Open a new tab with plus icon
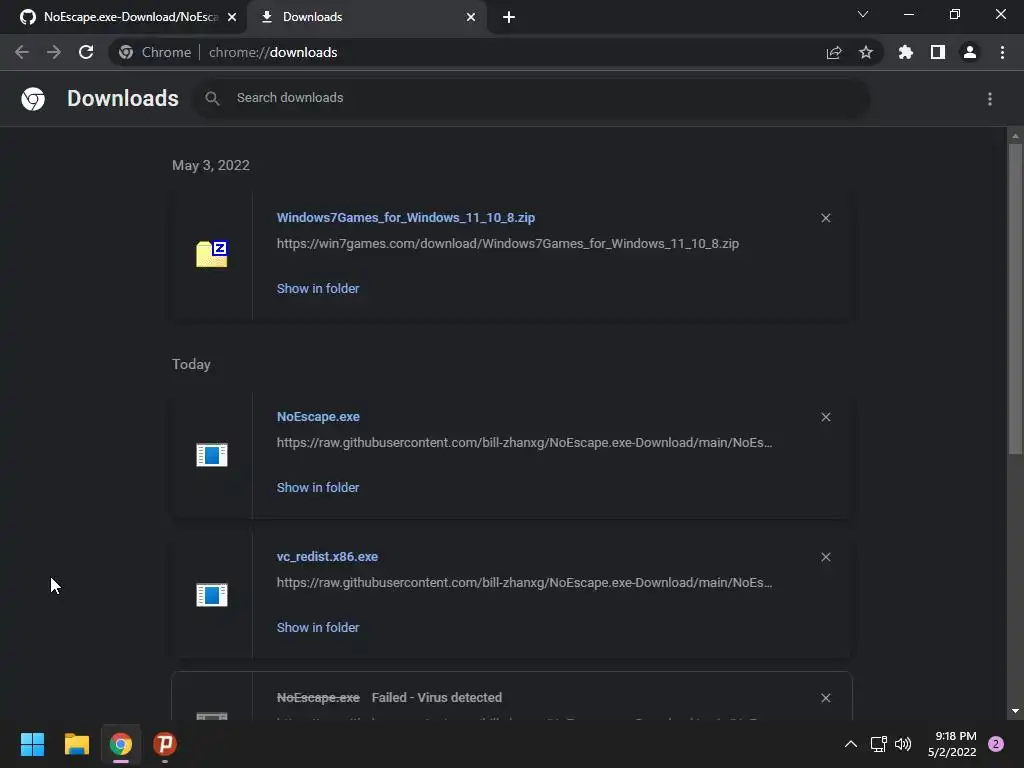 [509, 17]
